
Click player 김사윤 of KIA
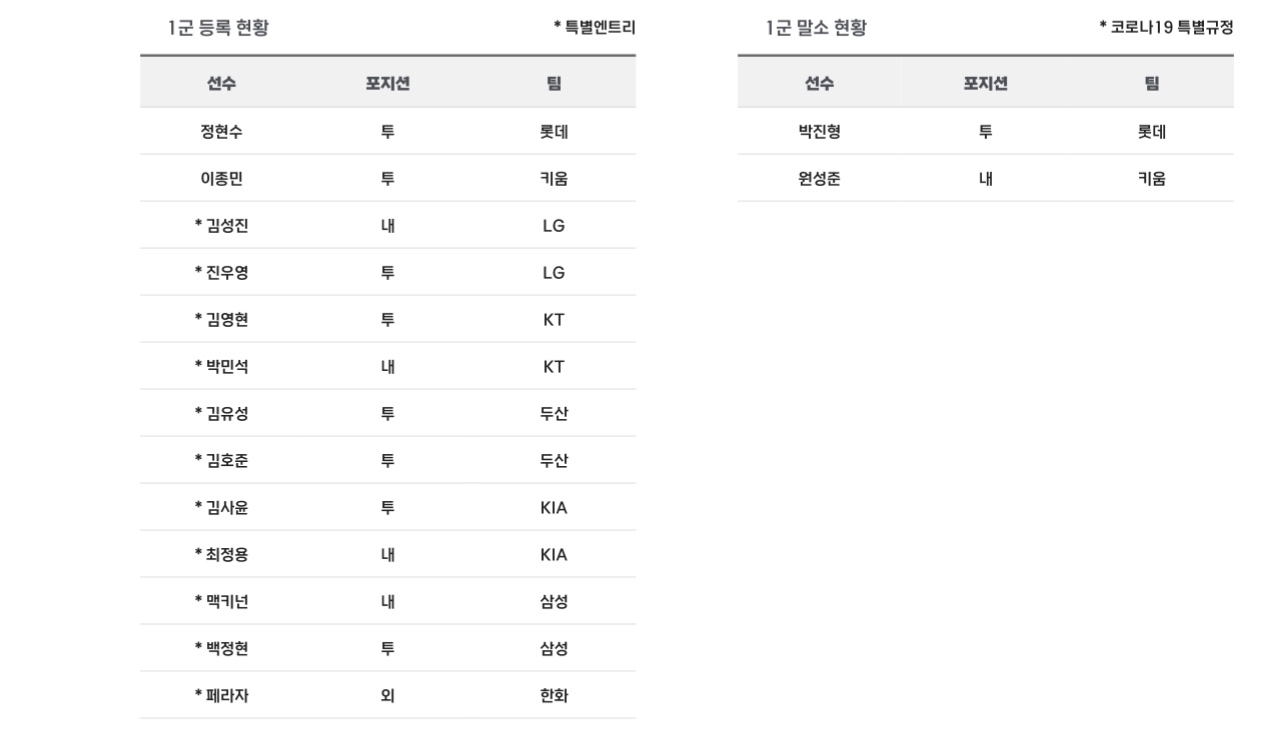pyautogui.click(x=221, y=507)
